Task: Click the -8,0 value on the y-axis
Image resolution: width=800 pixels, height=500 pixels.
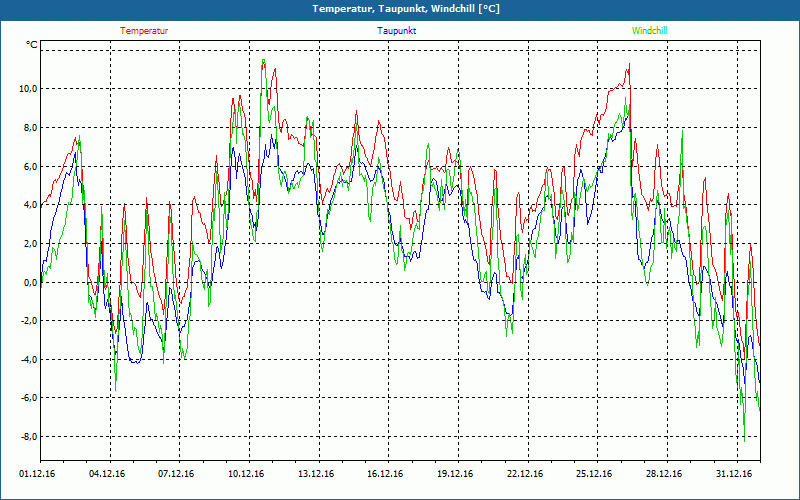Action: pyautogui.click(x=30, y=436)
